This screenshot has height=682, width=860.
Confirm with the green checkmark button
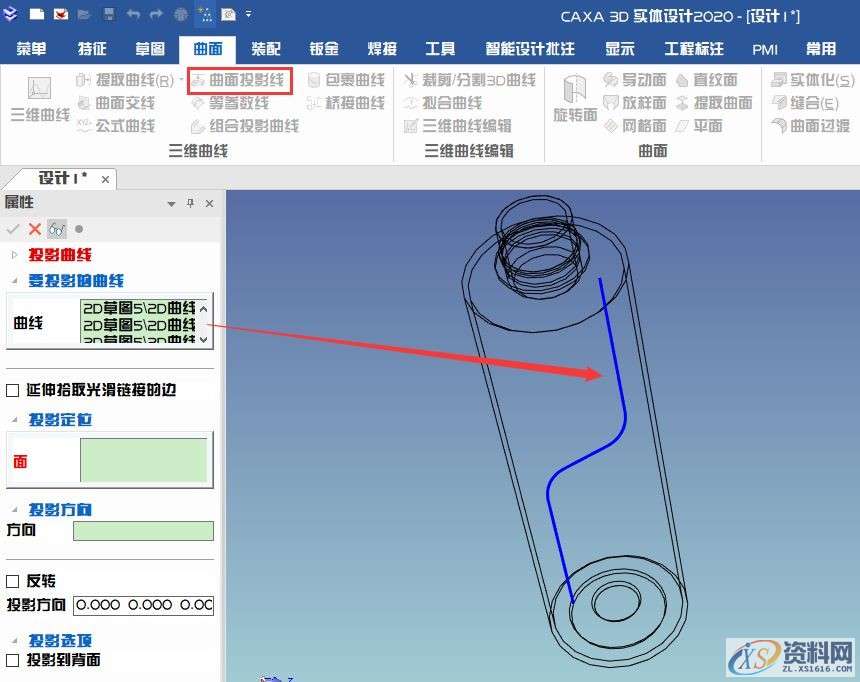click(13, 228)
